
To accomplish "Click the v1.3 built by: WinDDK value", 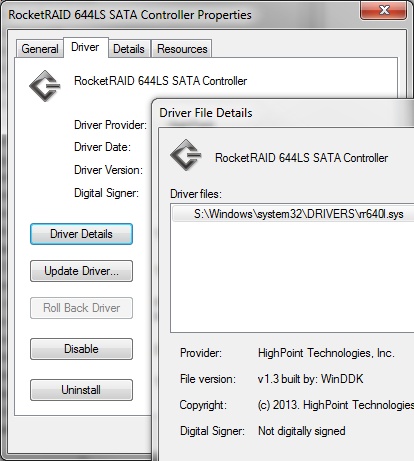I will click(x=310, y=379).
